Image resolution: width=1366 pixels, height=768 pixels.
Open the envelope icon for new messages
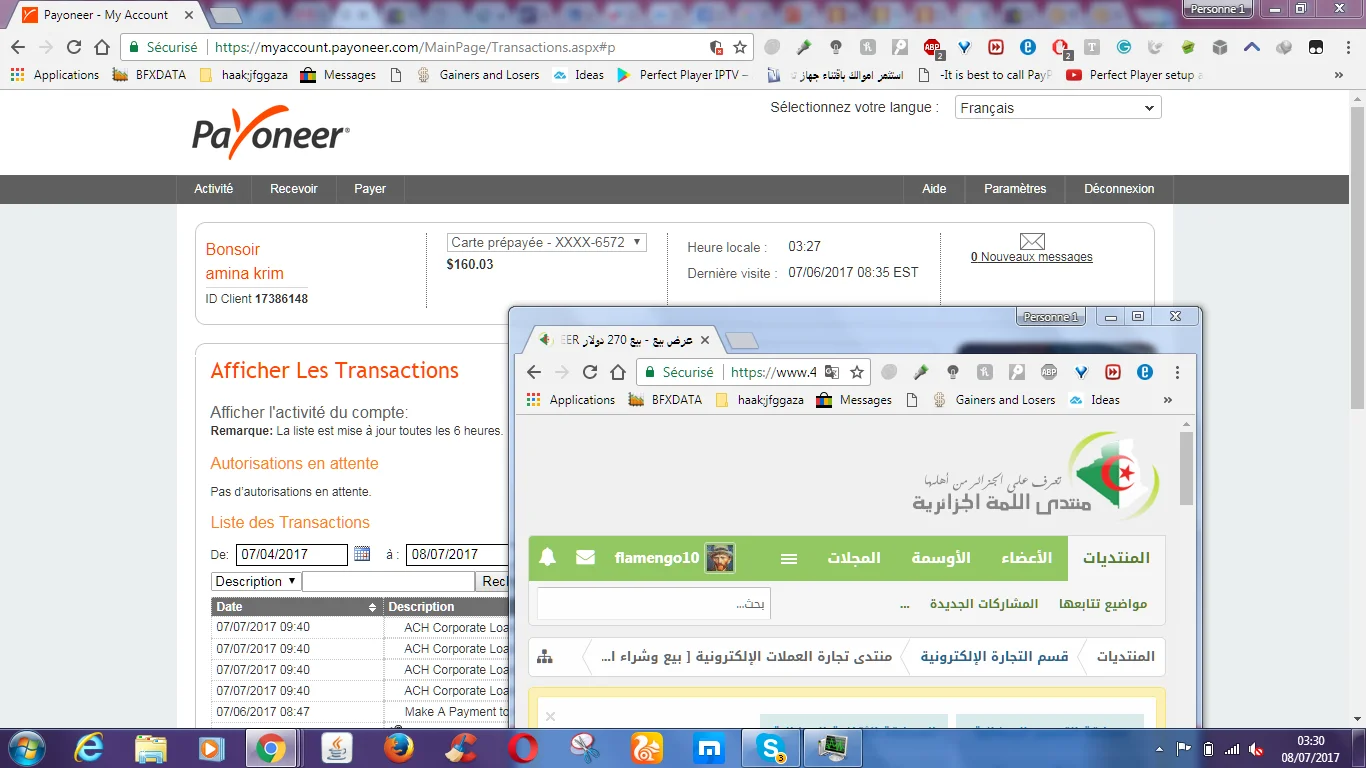[x=1032, y=241]
